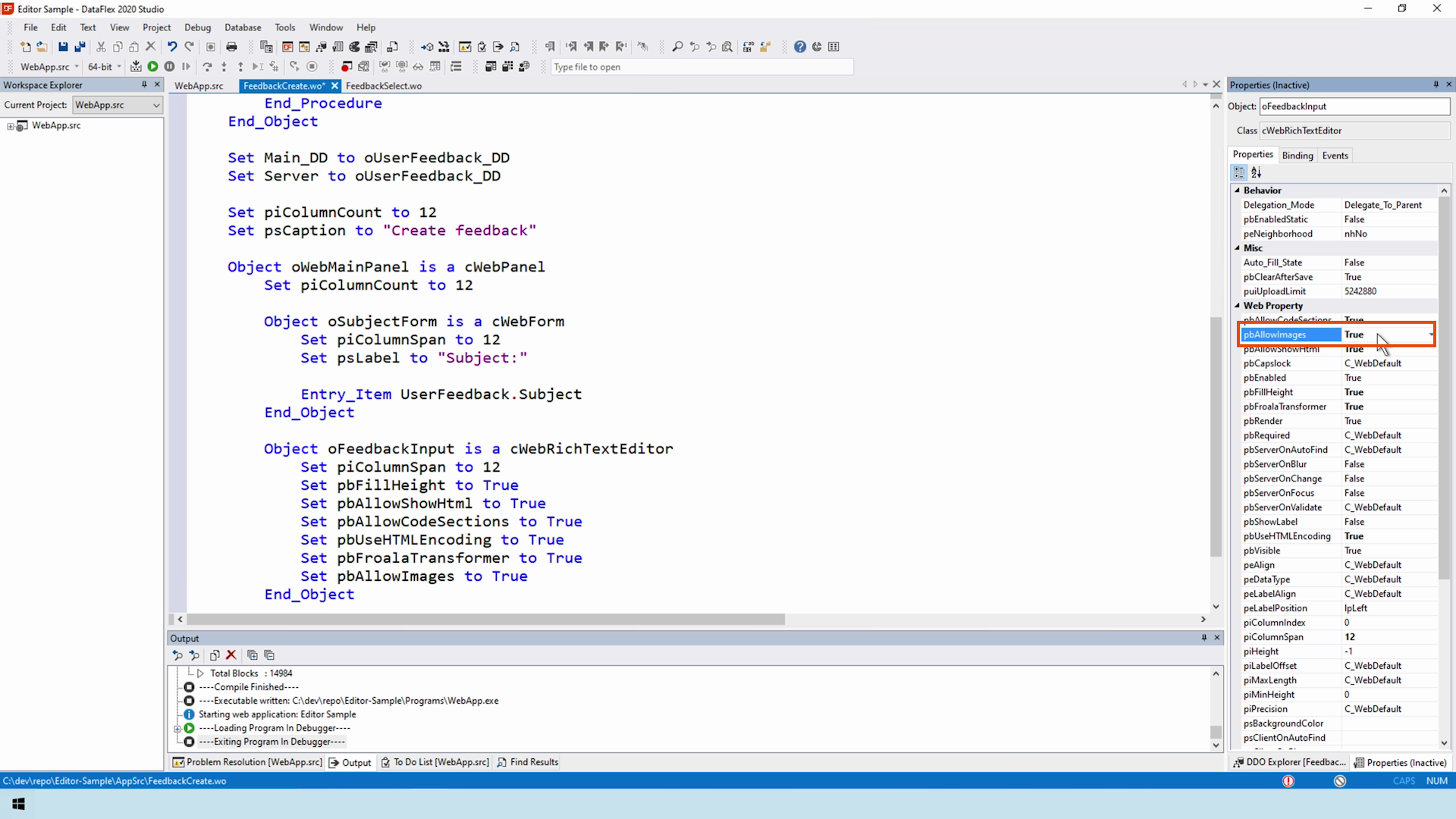This screenshot has height=819, width=1456.
Task: Expand the WebApp.src tree node
Action: point(11,126)
